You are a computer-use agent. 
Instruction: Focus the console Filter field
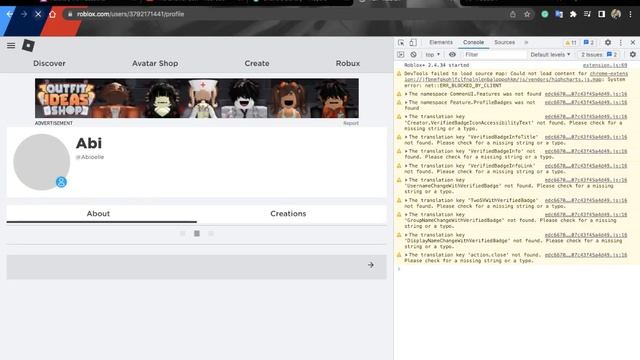(x=495, y=54)
